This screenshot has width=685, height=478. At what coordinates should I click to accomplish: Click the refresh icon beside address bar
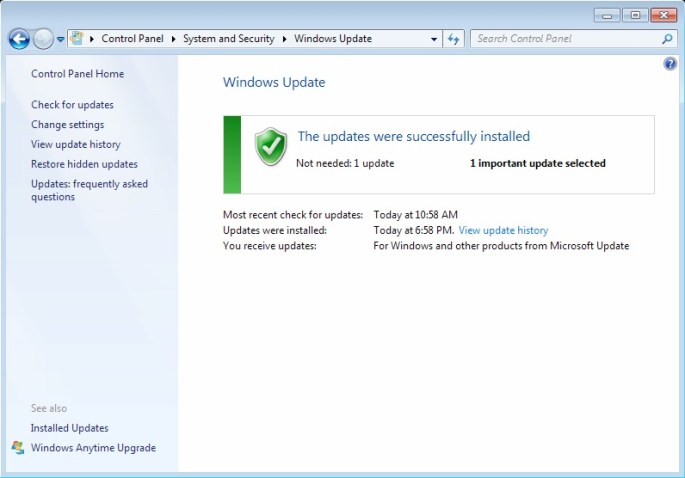pyautogui.click(x=454, y=39)
